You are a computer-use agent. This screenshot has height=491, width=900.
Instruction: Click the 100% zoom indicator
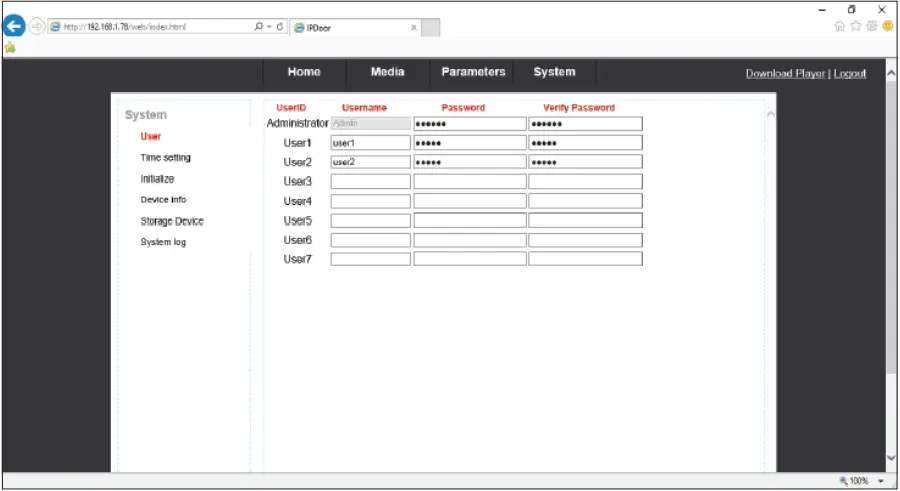click(854, 481)
